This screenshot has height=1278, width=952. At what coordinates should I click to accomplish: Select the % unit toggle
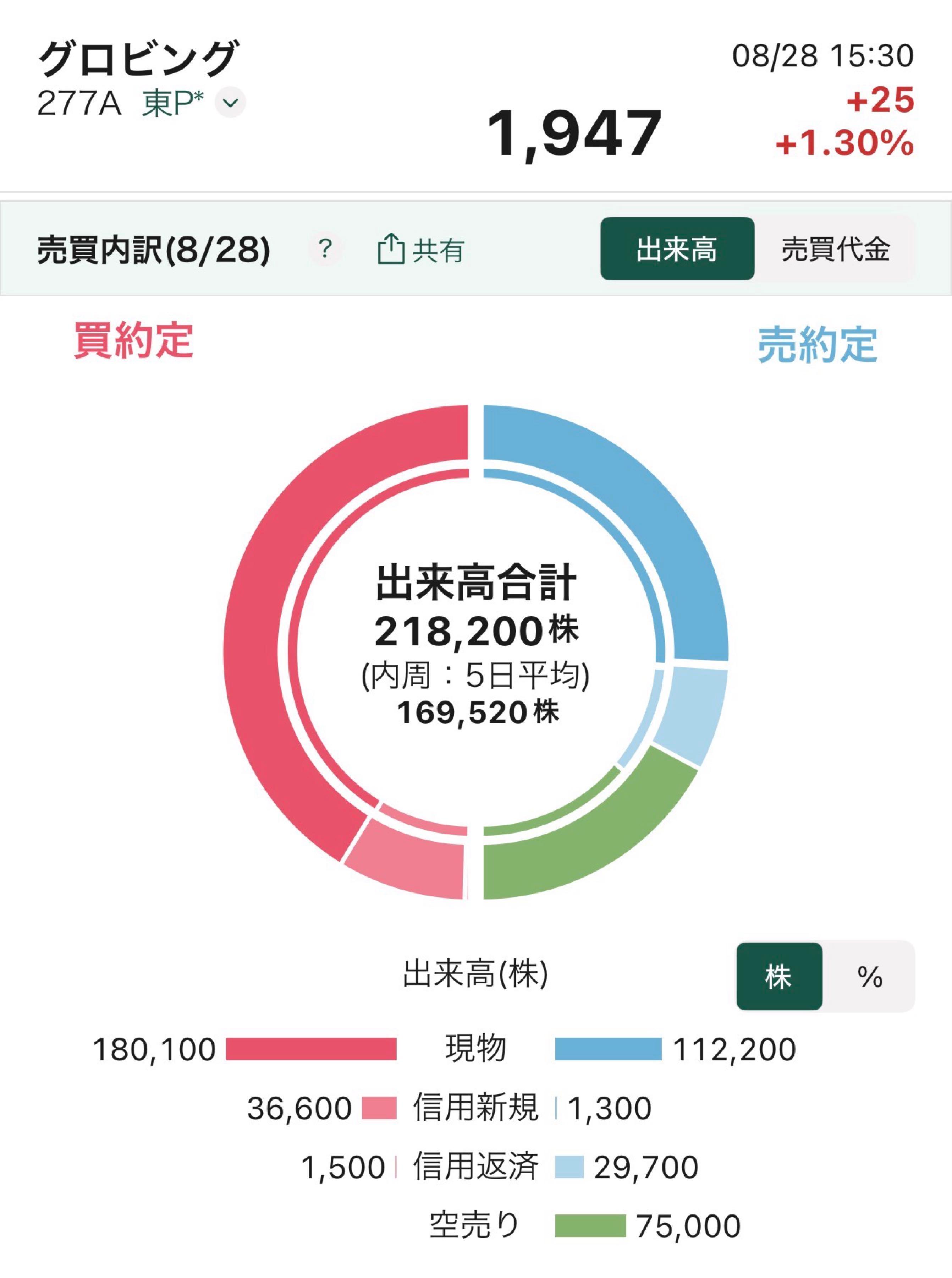(869, 977)
